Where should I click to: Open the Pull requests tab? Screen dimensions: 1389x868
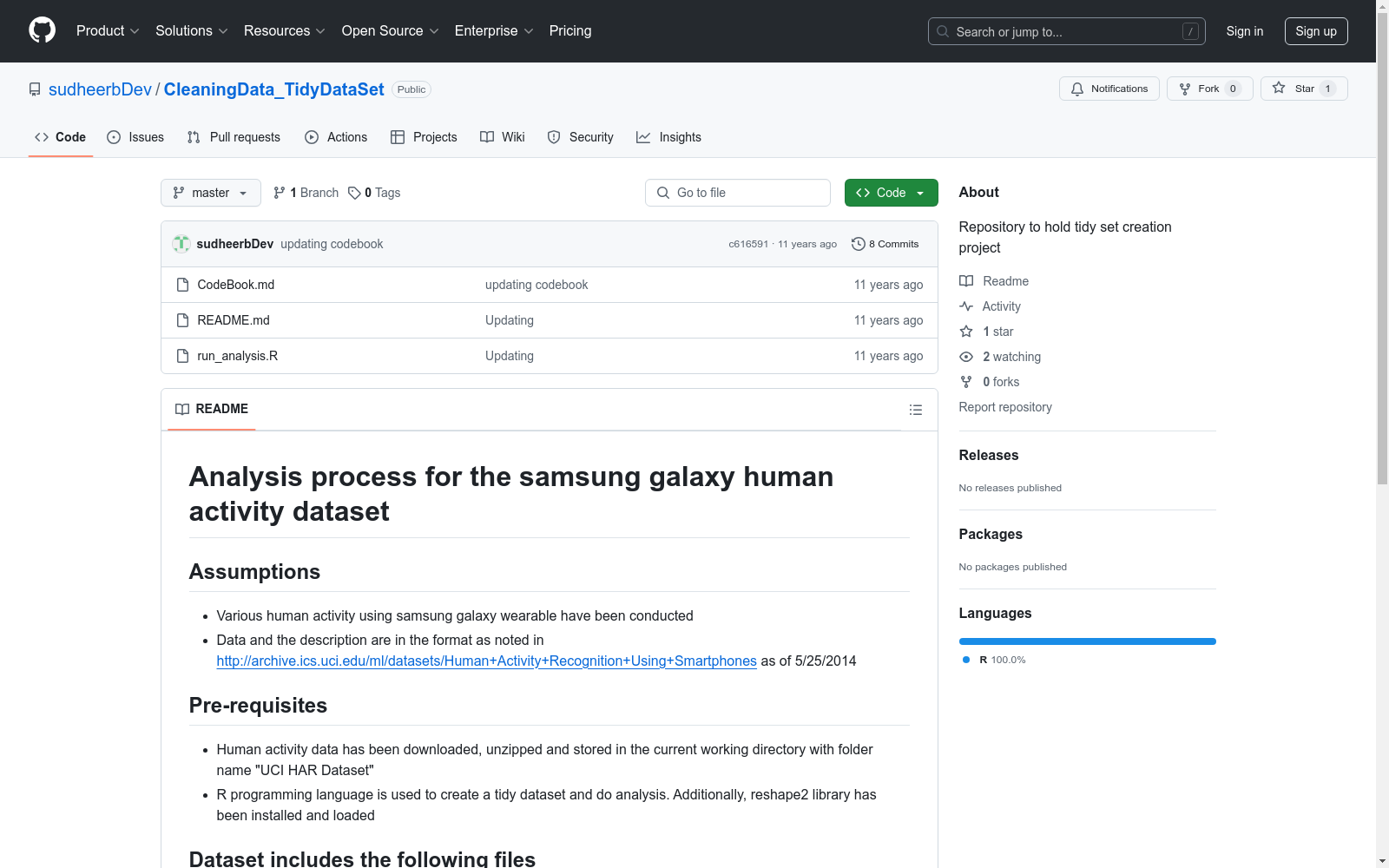pyautogui.click(x=234, y=137)
